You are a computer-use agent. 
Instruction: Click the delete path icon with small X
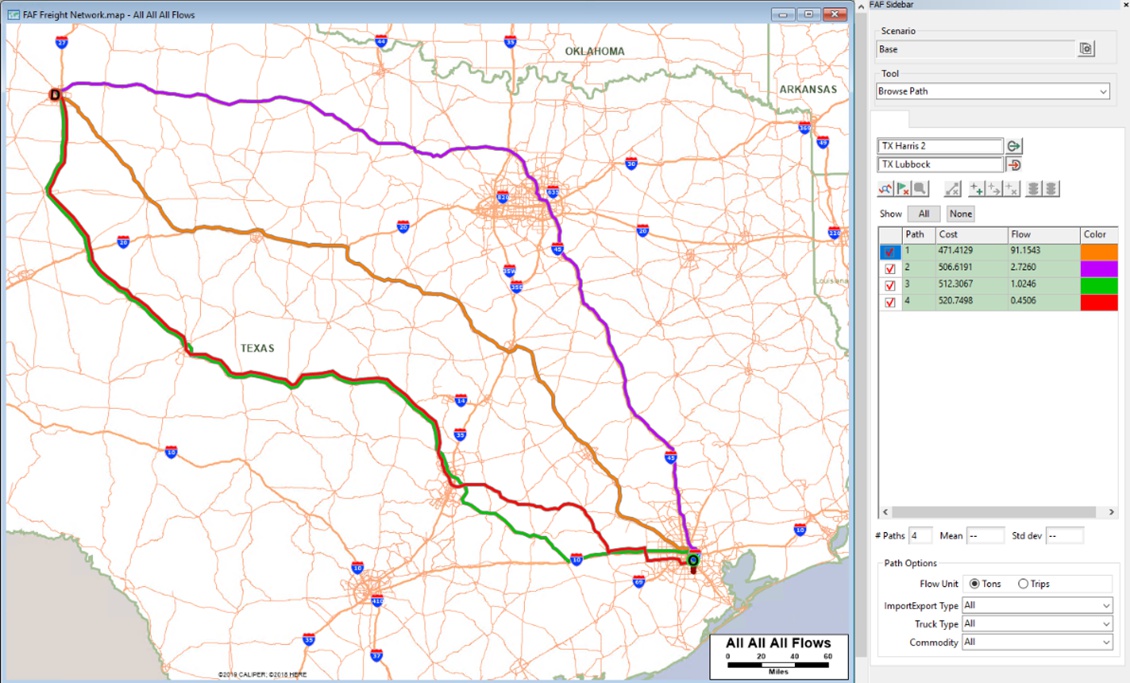pos(1009,188)
